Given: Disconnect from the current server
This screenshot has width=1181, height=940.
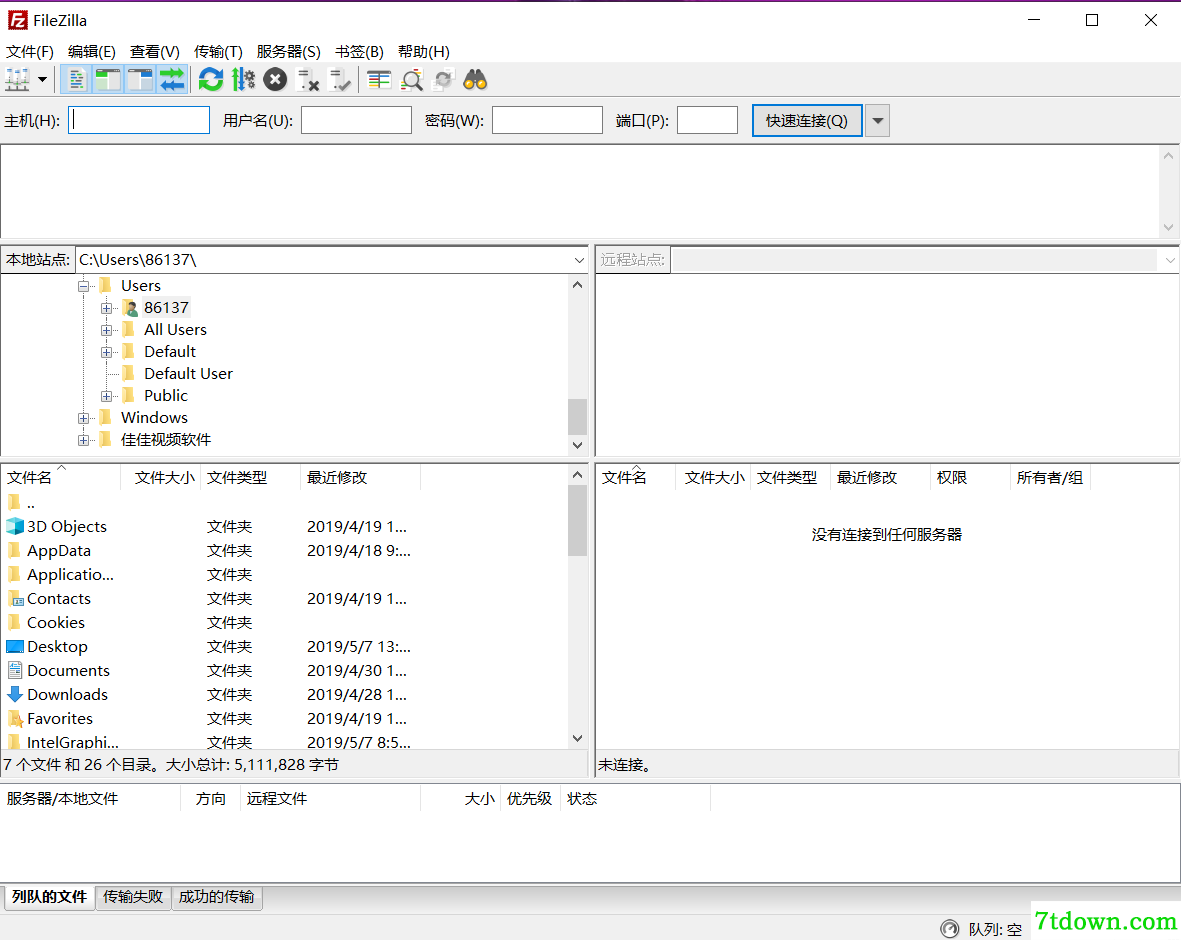Looking at the screenshot, I should point(308,79).
